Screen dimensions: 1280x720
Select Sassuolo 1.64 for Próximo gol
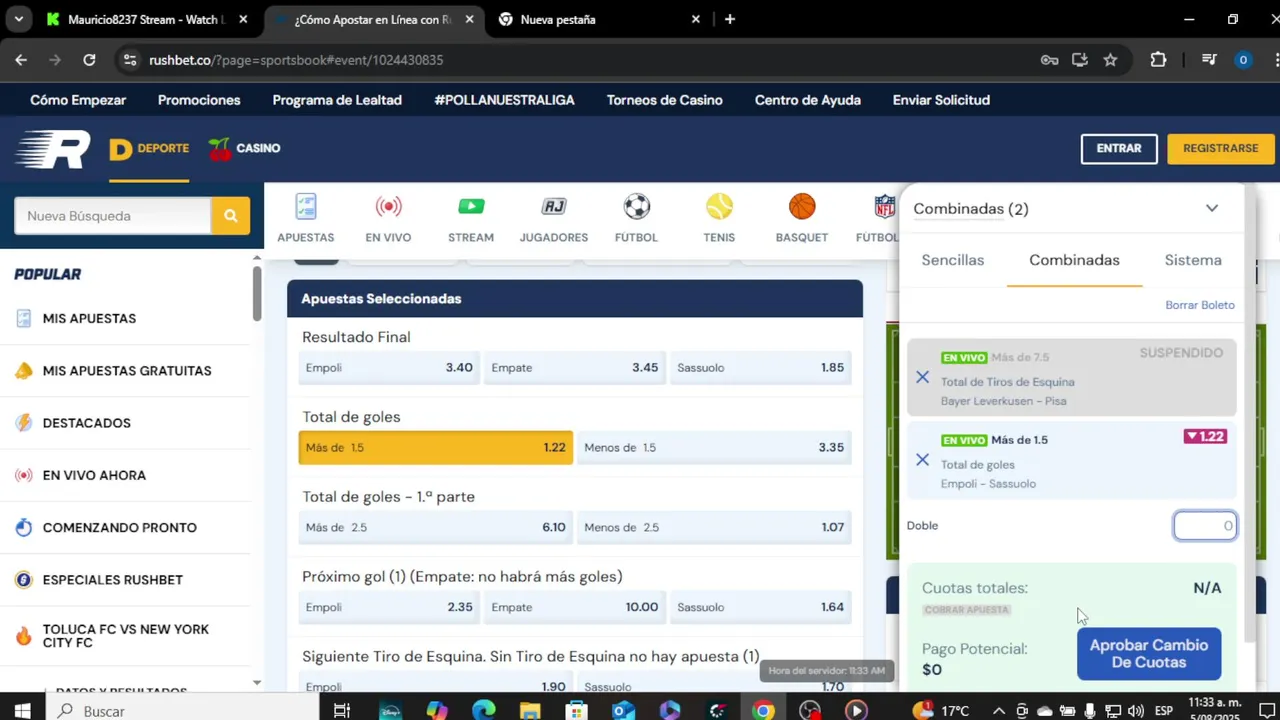pos(761,607)
